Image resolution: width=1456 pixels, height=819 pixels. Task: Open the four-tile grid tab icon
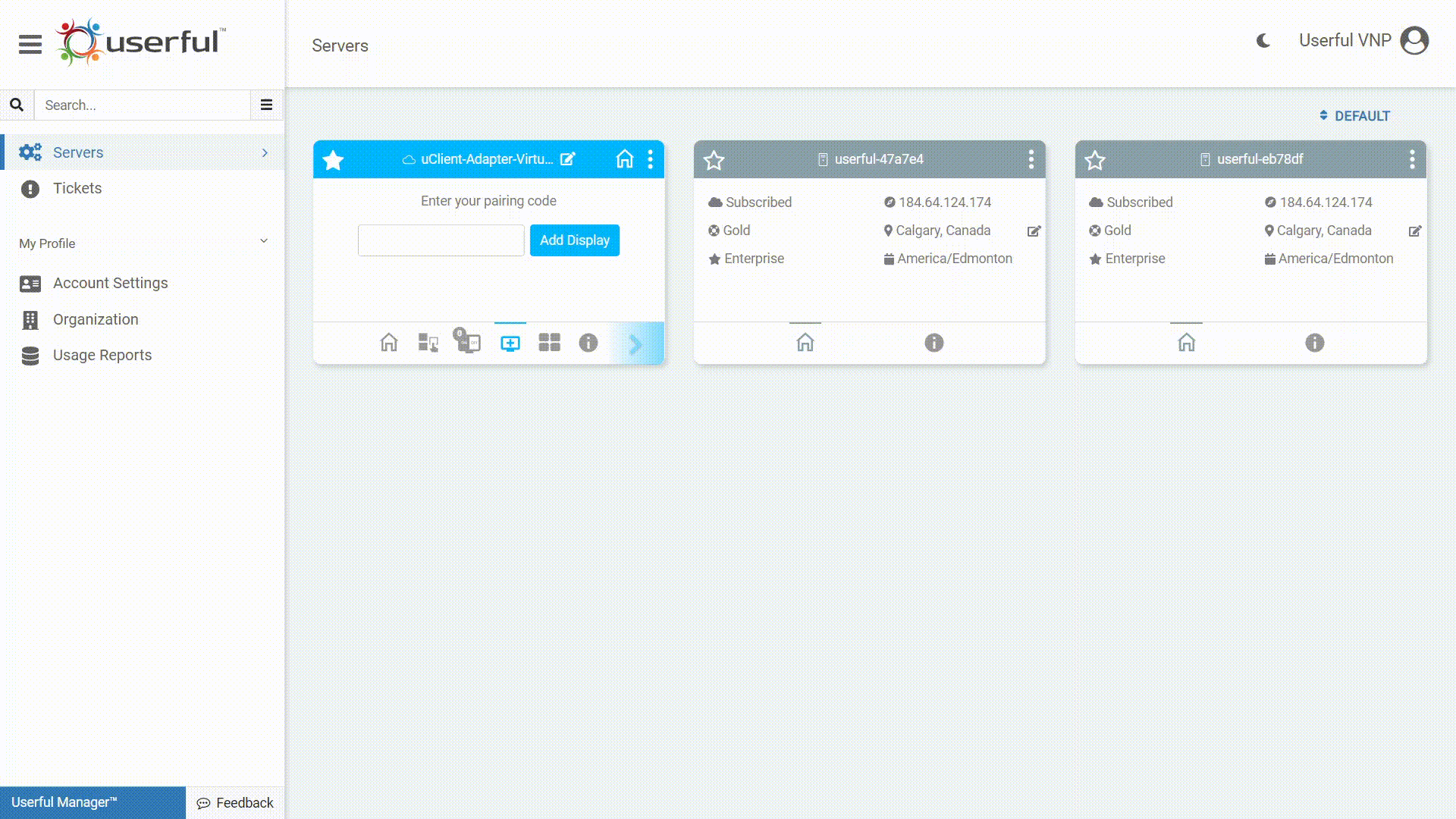click(550, 343)
